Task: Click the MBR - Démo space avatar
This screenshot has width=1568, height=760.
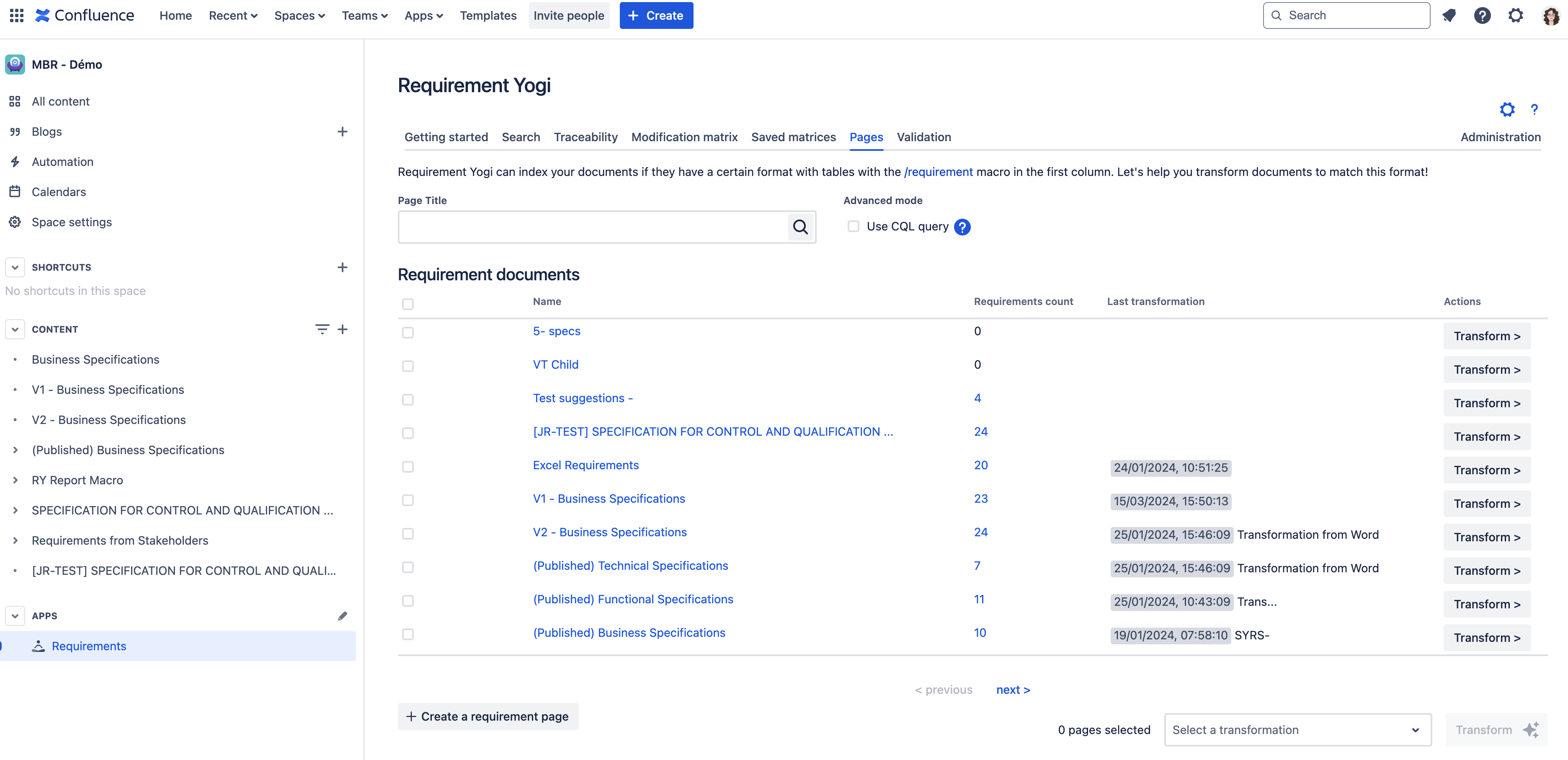Action: 15,65
